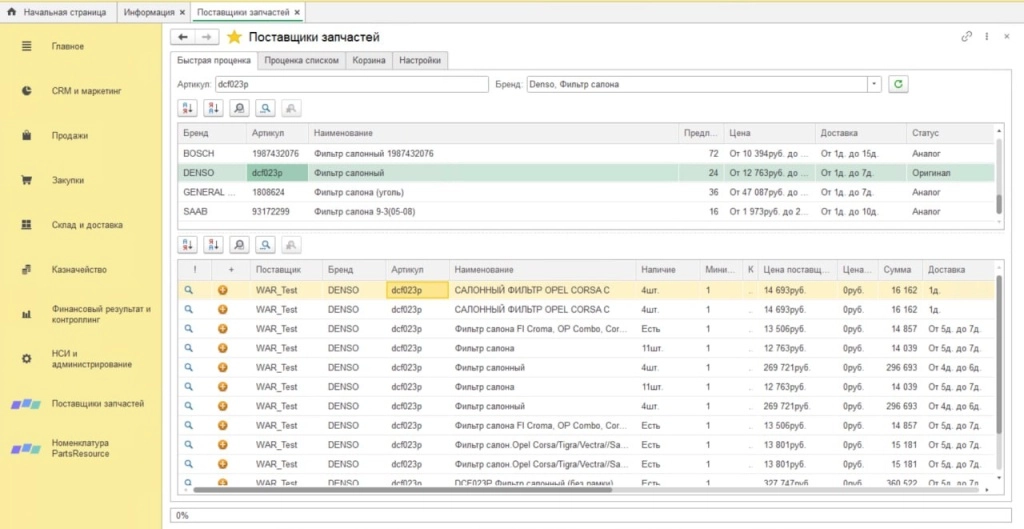Click the green refresh button beside Бренд field
The image size is (1024, 529).
click(899, 84)
